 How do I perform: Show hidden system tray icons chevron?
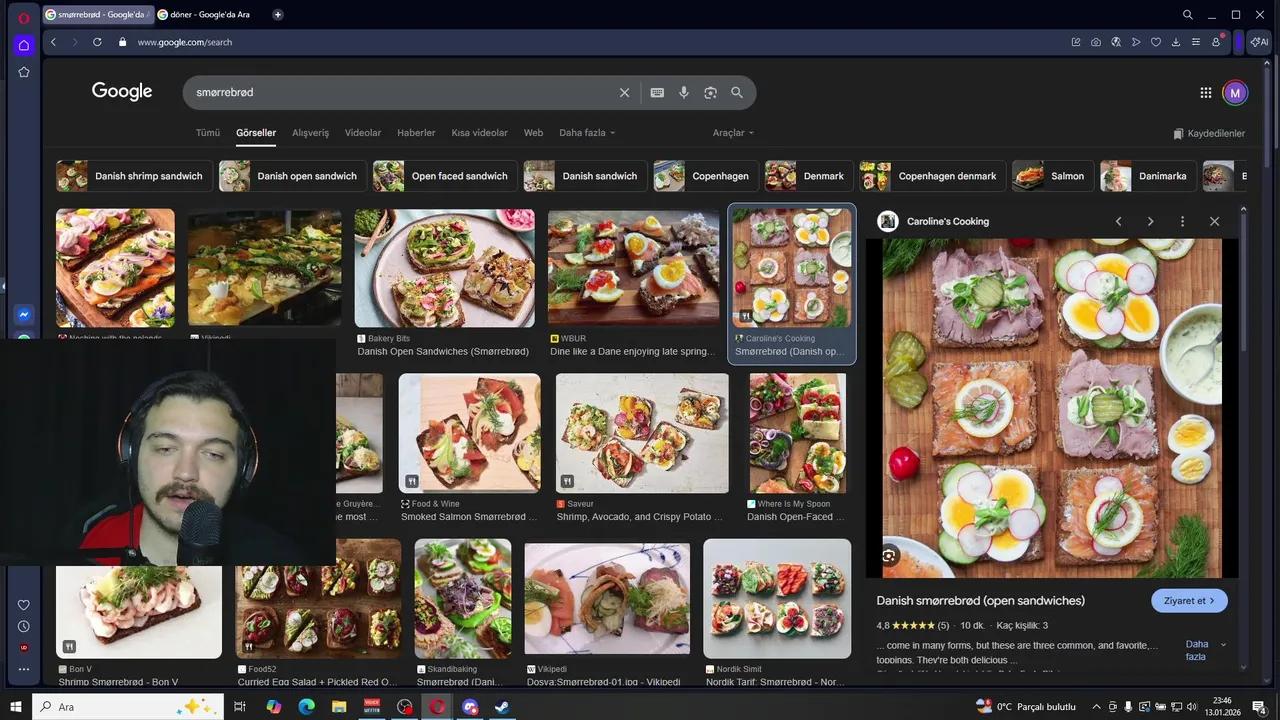pos(1096,707)
